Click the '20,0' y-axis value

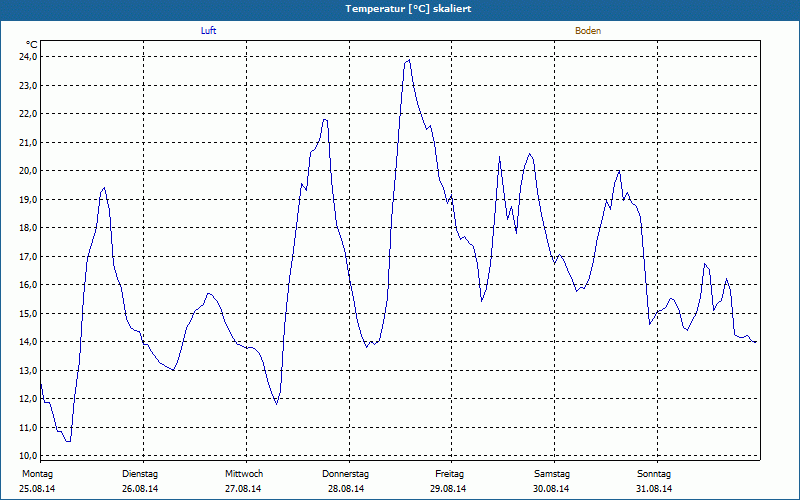pos(28,170)
